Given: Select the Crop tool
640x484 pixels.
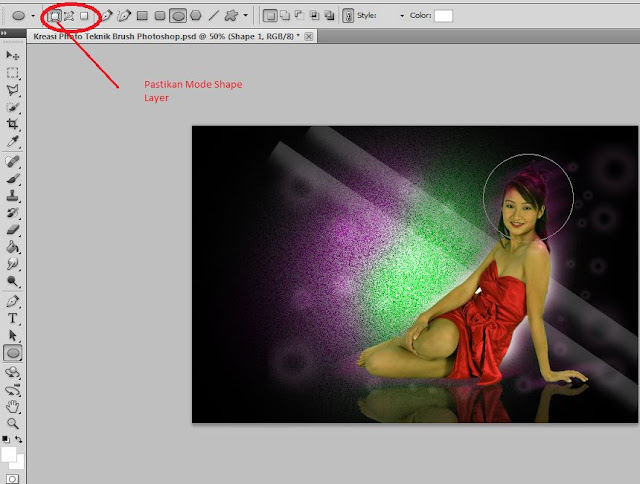Looking at the screenshot, I should tap(13, 124).
